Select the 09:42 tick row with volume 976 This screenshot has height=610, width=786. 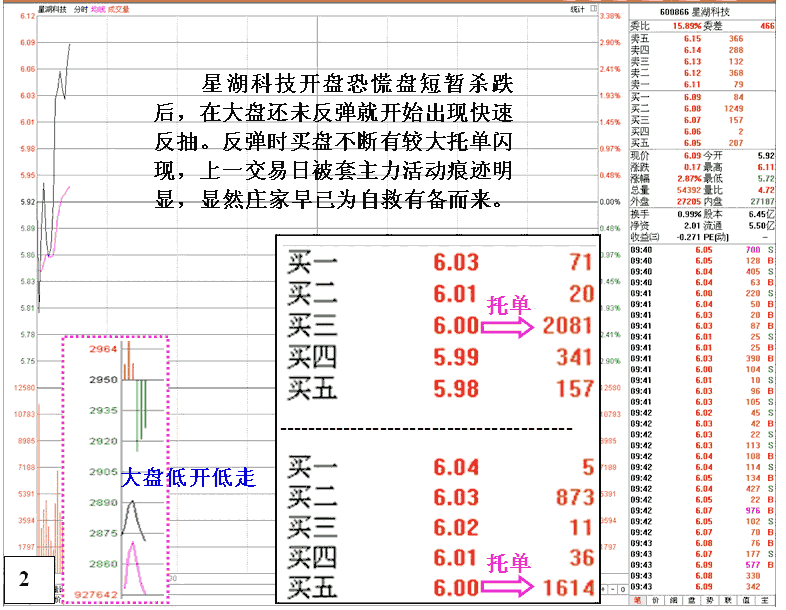702,511
